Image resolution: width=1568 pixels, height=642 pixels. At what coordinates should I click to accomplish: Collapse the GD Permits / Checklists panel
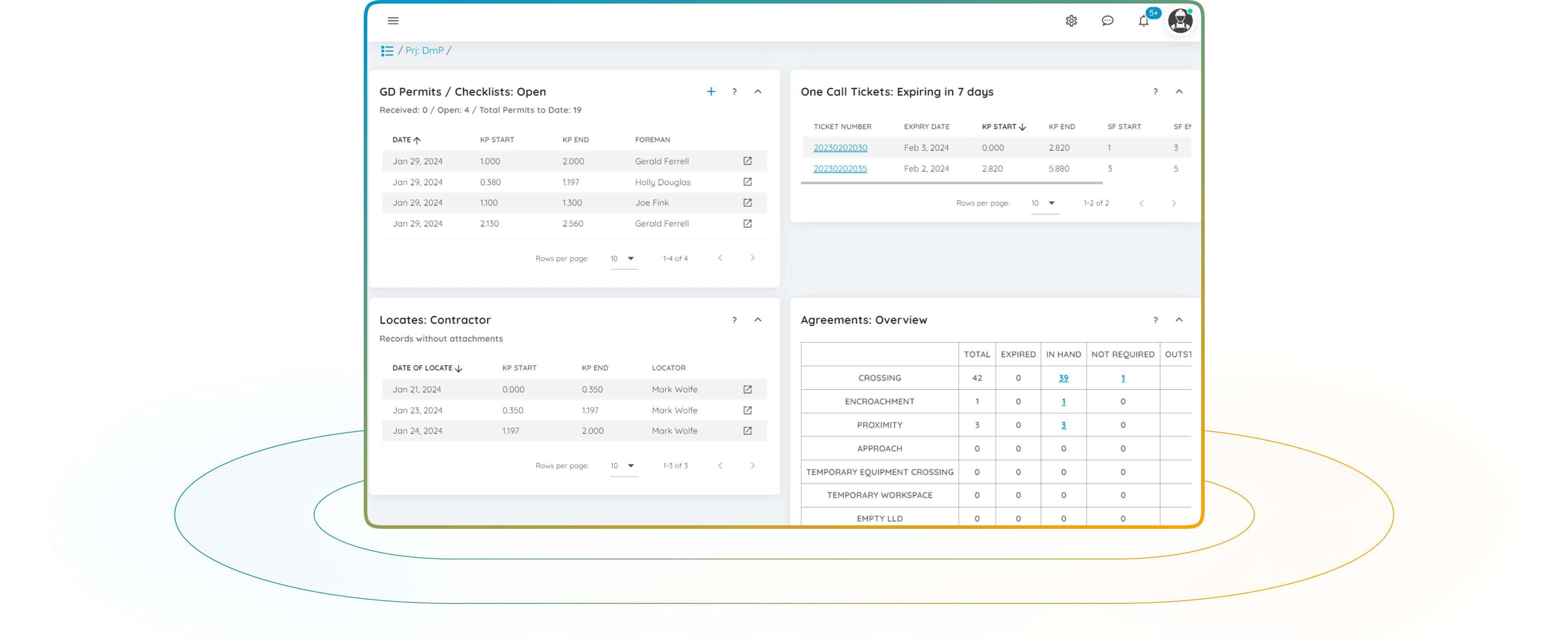[x=758, y=91]
